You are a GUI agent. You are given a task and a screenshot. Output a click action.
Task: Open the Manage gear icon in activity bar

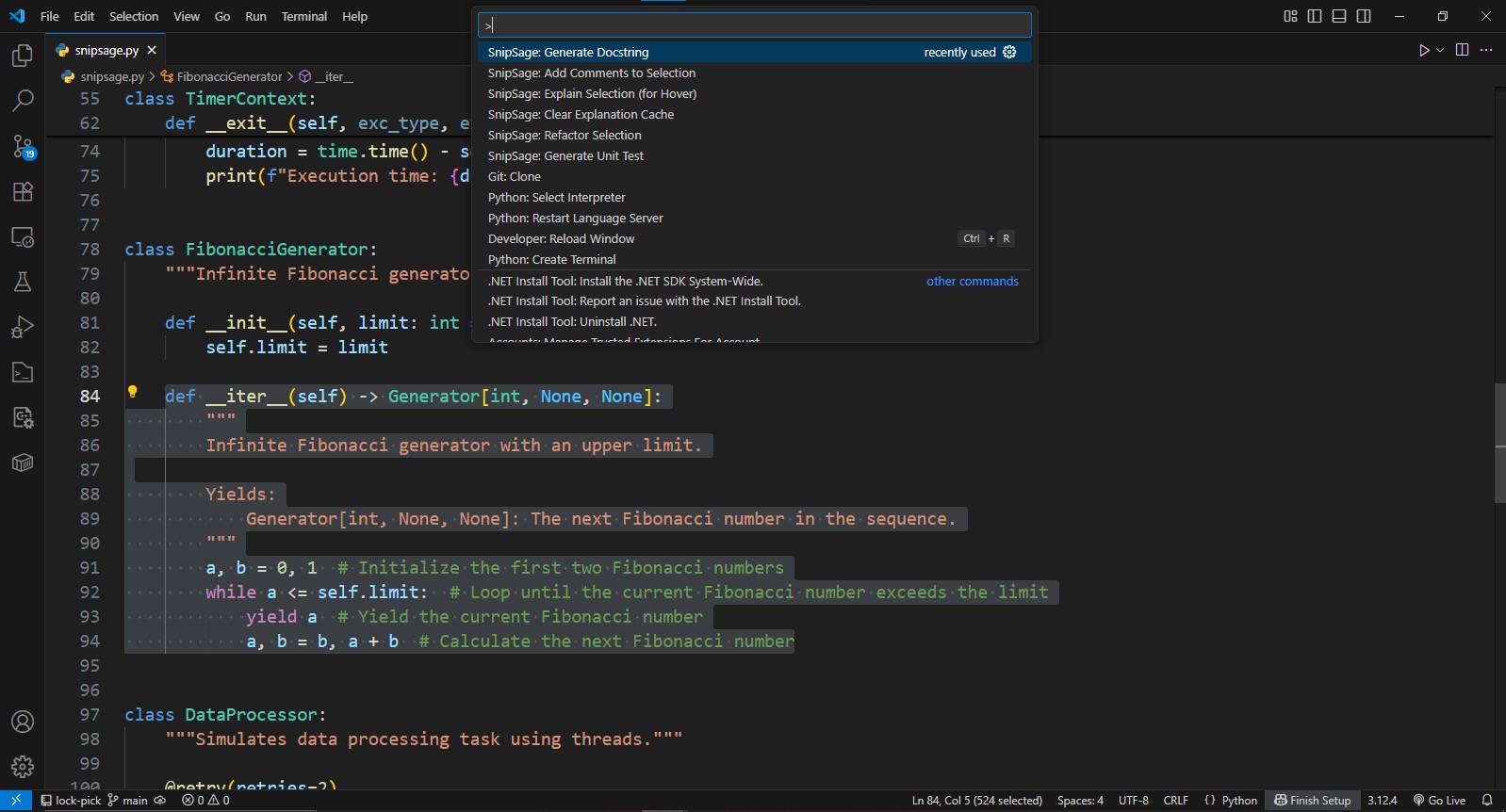click(x=23, y=767)
